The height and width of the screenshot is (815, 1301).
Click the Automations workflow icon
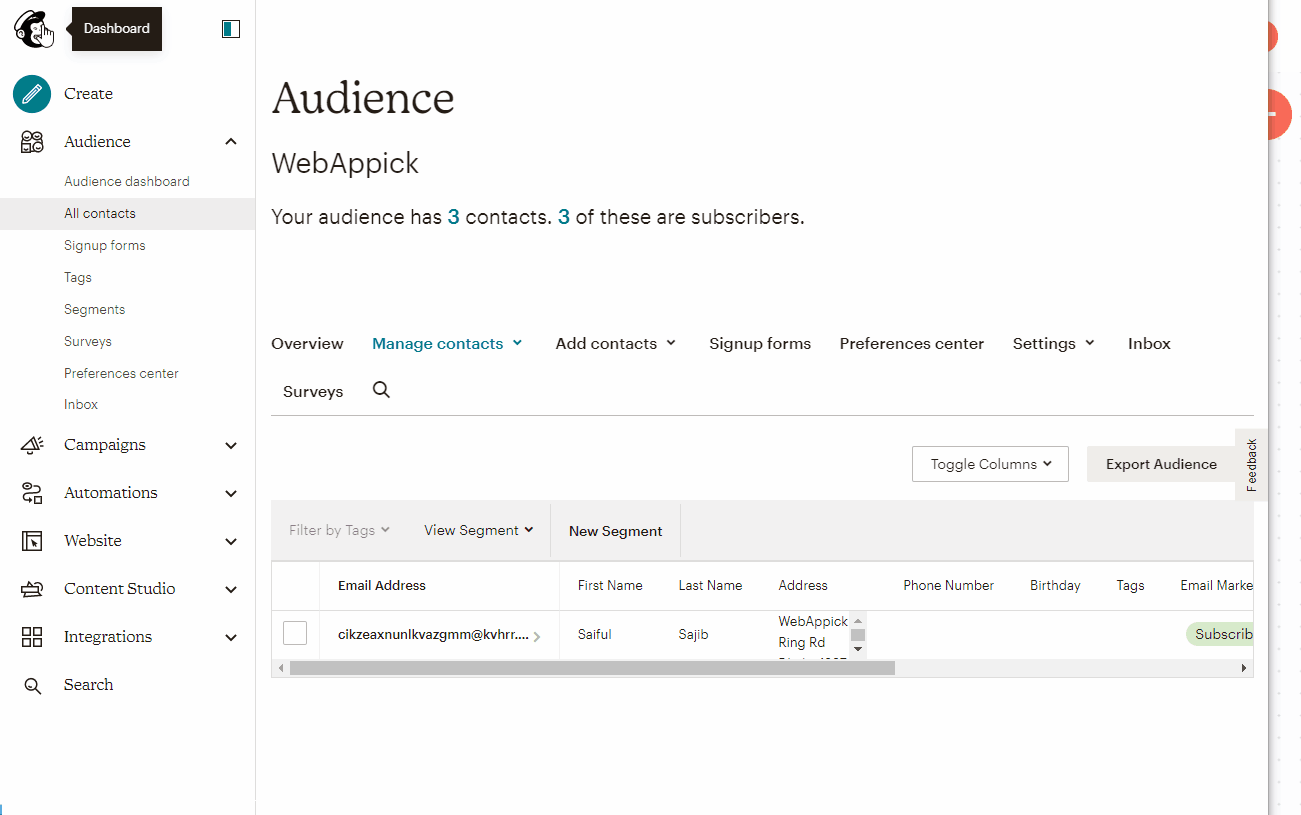32,493
